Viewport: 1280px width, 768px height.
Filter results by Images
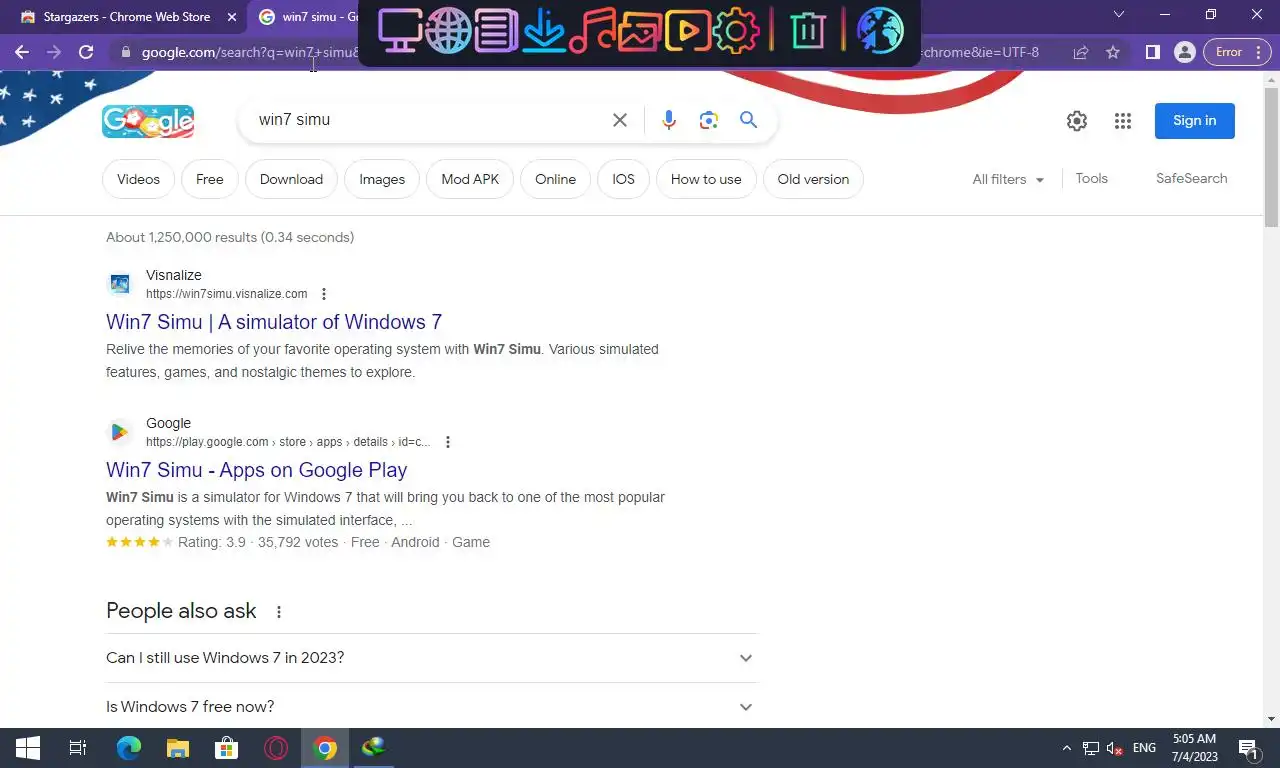pos(382,179)
